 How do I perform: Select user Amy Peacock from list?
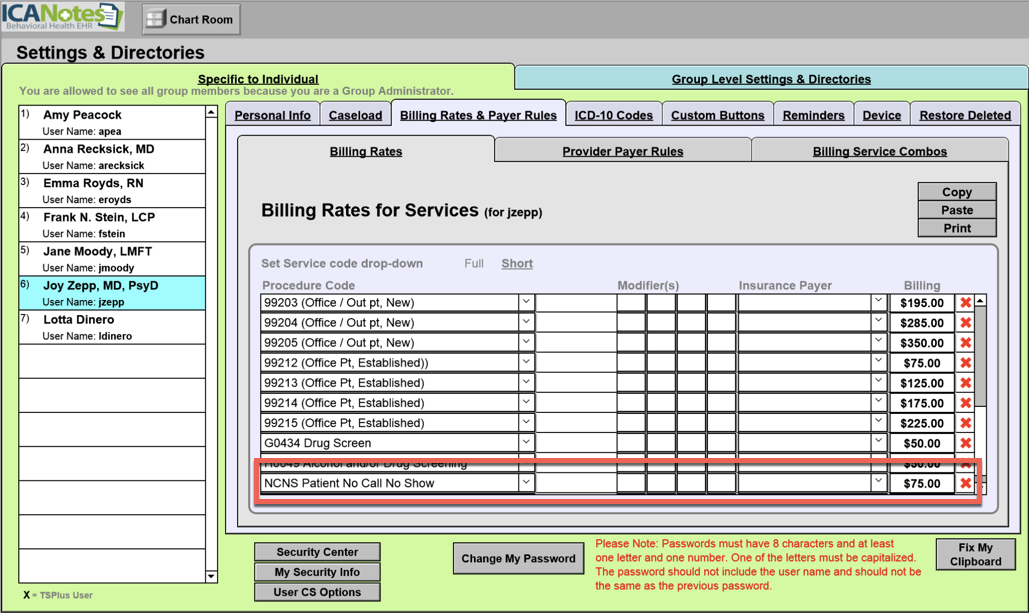[82, 116]
